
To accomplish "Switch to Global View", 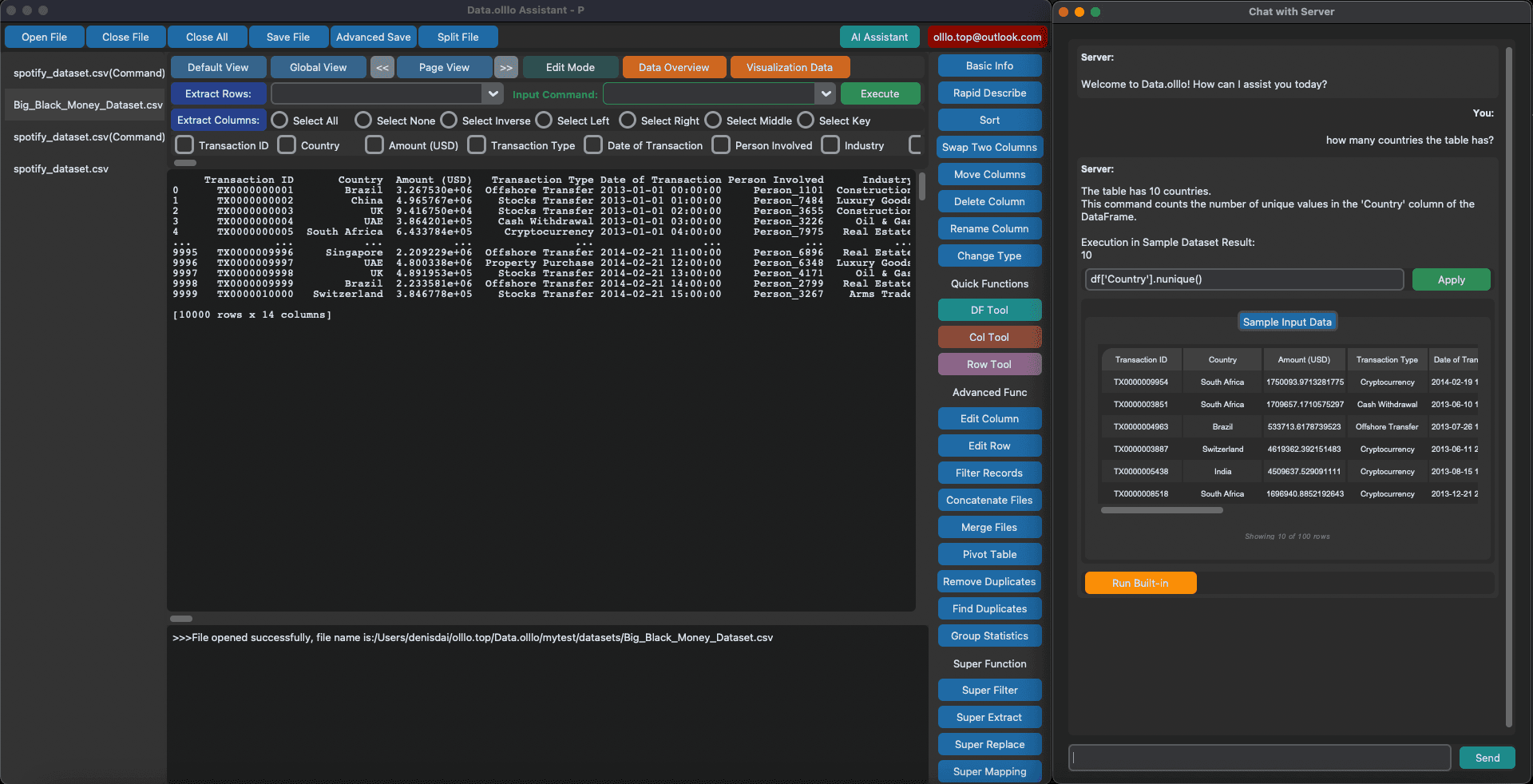I will [x=318, y=67].
